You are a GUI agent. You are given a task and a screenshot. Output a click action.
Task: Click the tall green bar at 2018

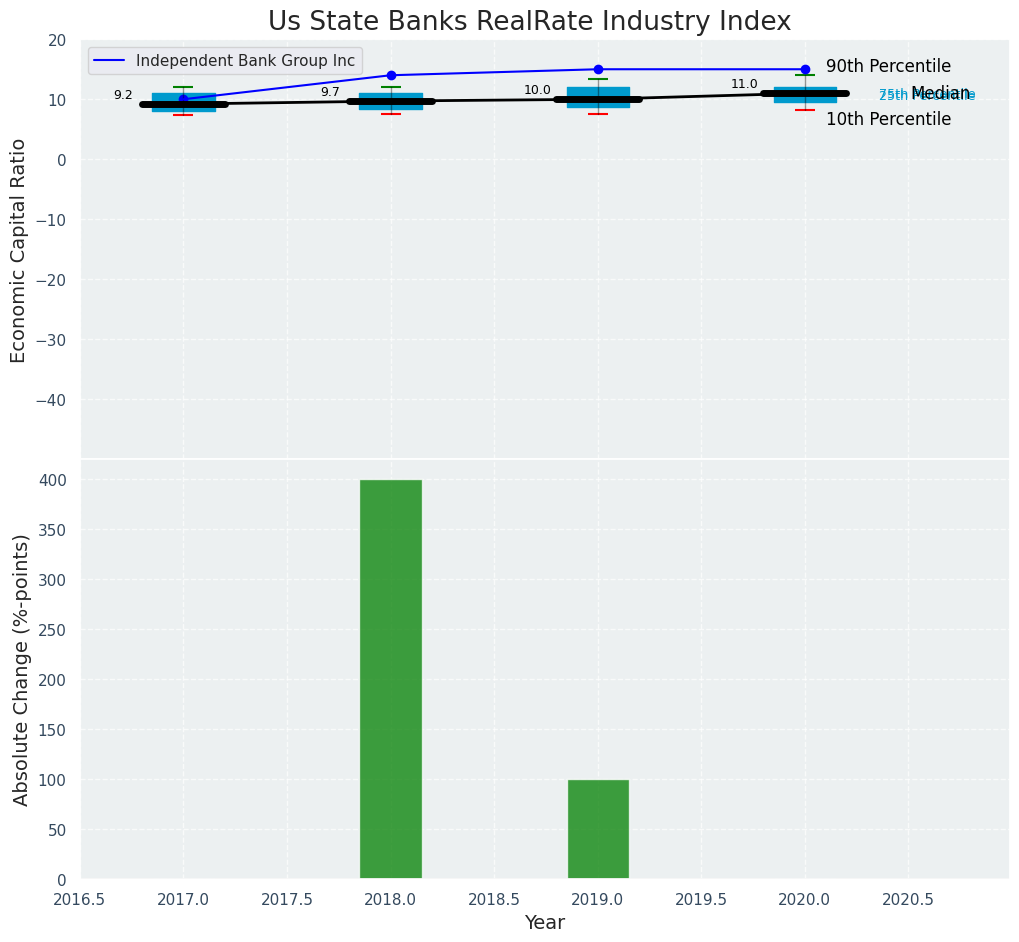point(391,679)
